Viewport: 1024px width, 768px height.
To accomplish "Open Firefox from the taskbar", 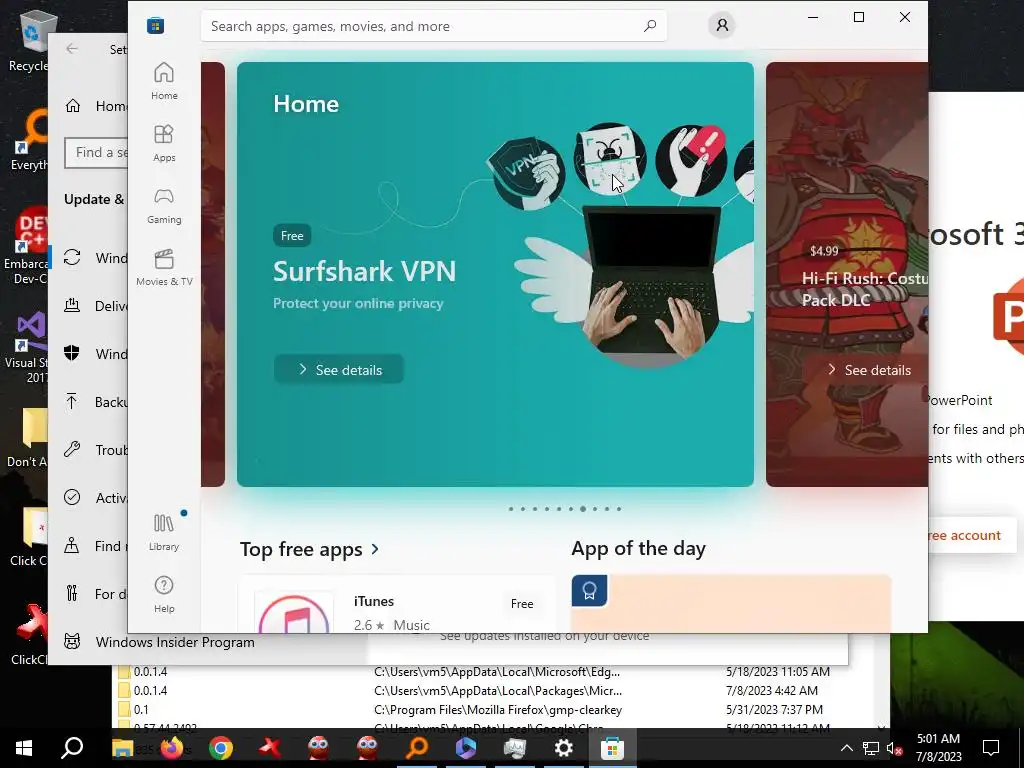I will [x=172, y=748].
